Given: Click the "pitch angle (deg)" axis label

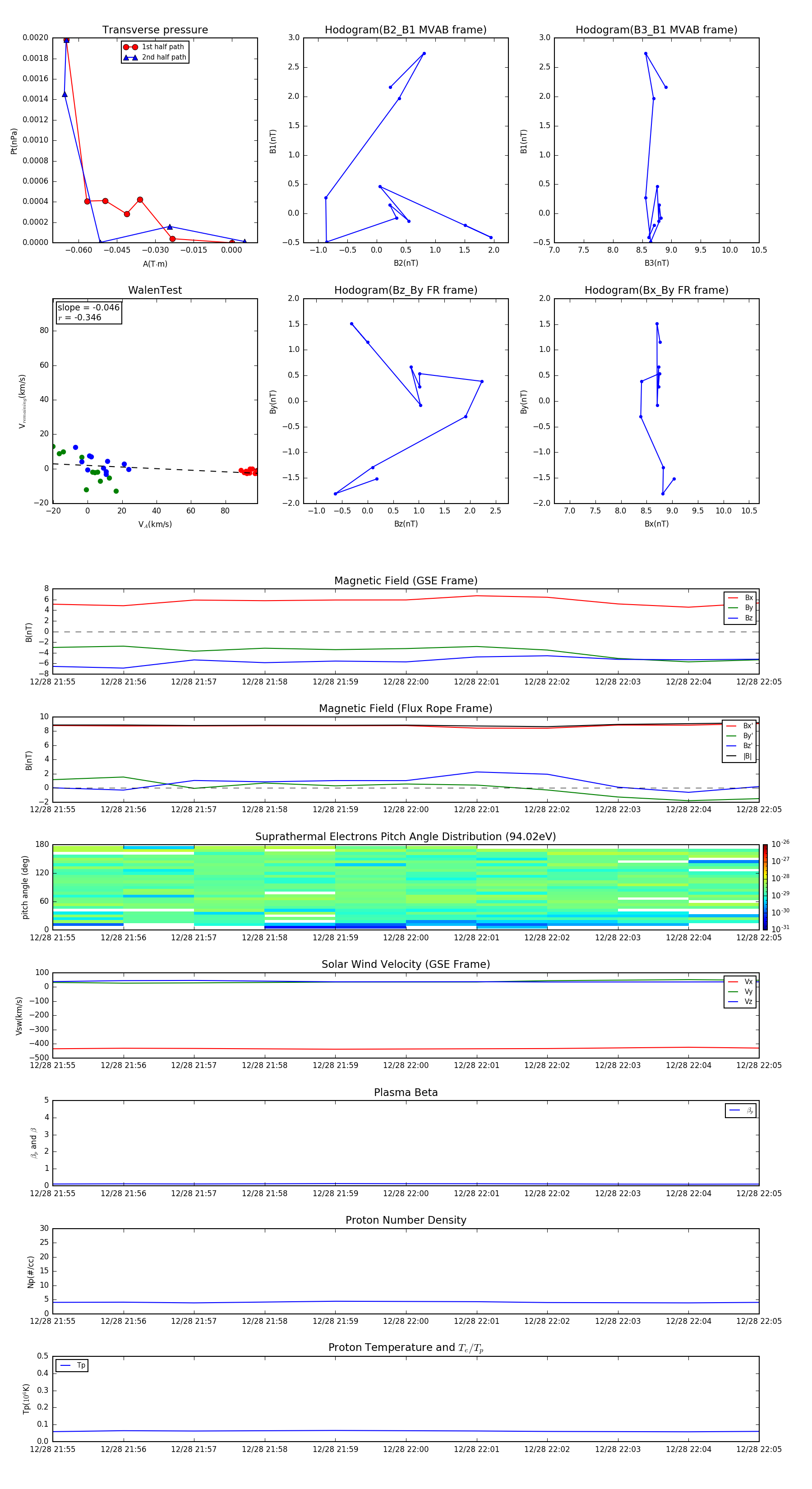Looking at the screenshot, I should pyautogui.click(x=25, y=887).
